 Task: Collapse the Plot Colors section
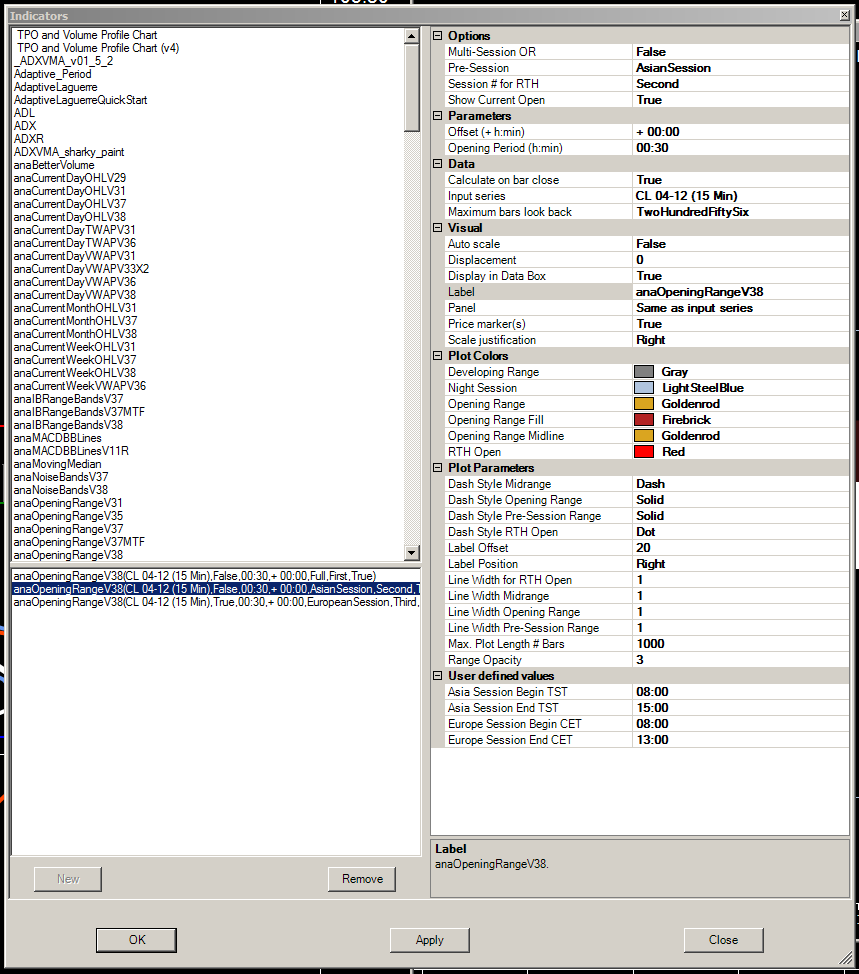pyautogui.click(x=438, y=356)
